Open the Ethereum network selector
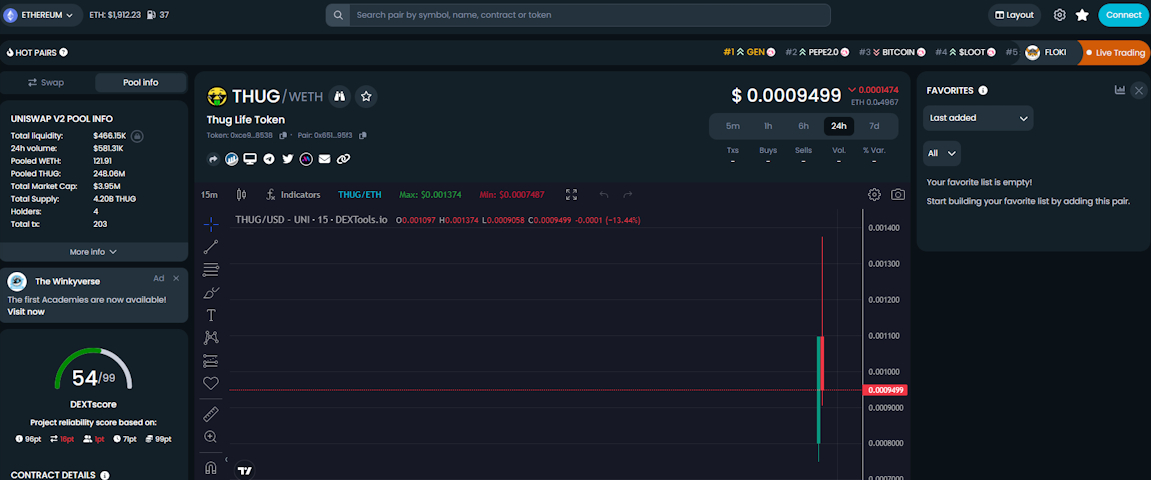Image resolution: width=1151 pixels, height=480 pixels. (40, 15)
